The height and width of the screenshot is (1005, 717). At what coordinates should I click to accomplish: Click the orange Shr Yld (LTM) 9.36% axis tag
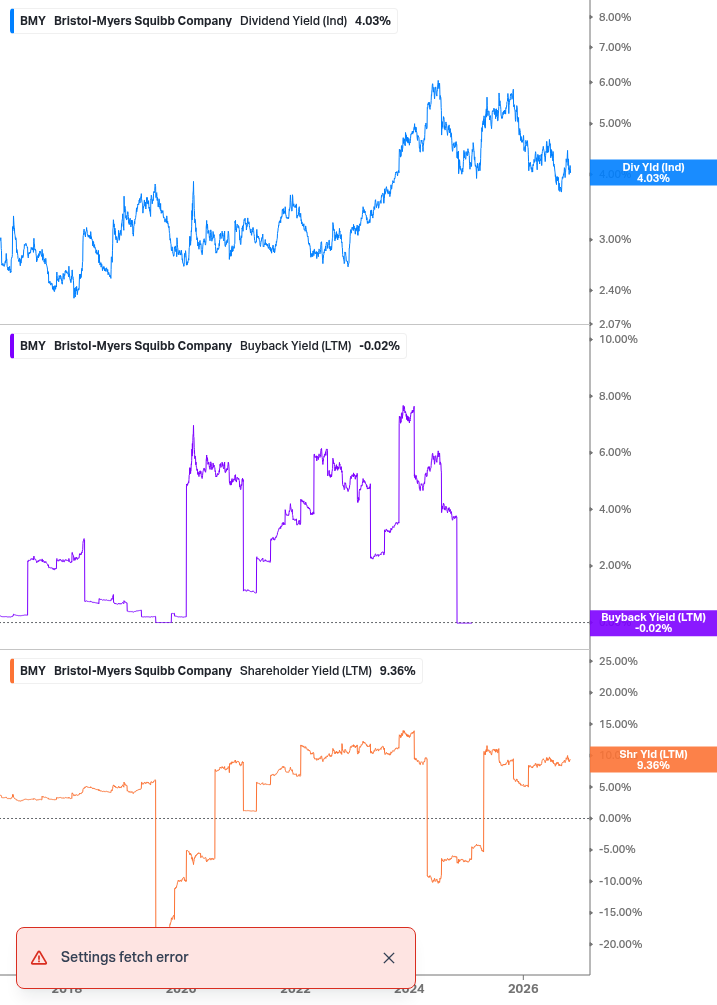click(653, 760)
